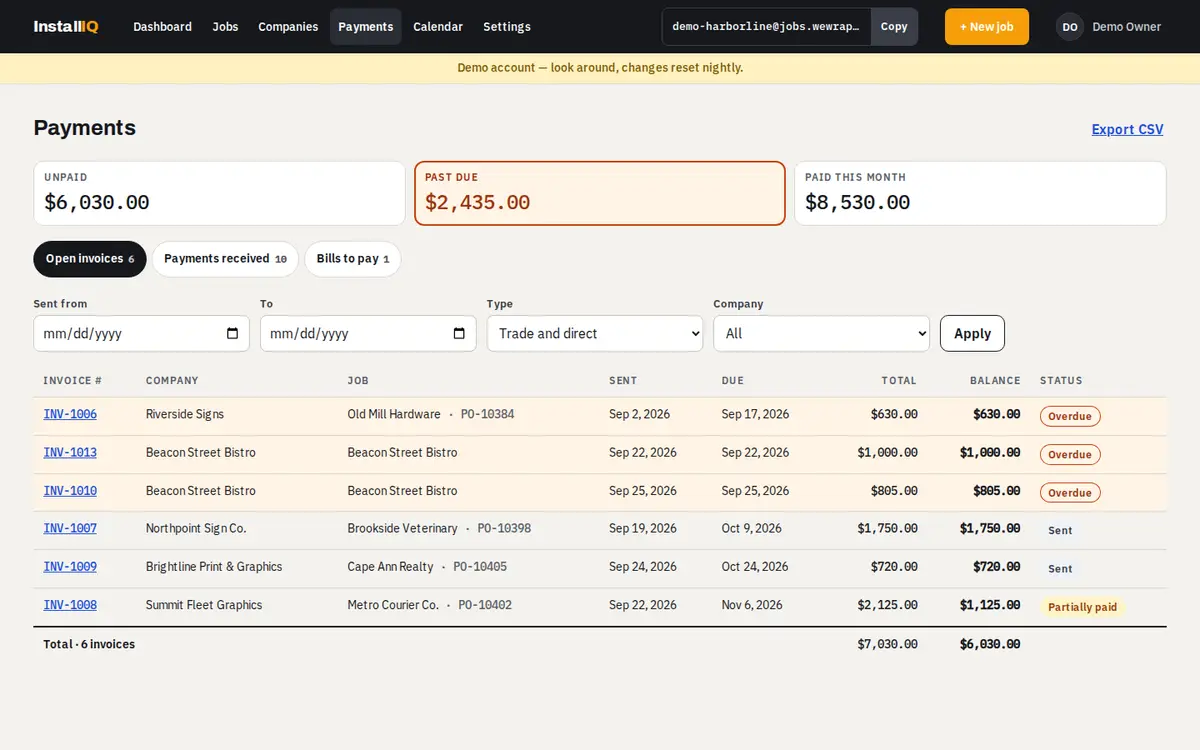Click Demo Owner account name

[x=1126, y=27]
